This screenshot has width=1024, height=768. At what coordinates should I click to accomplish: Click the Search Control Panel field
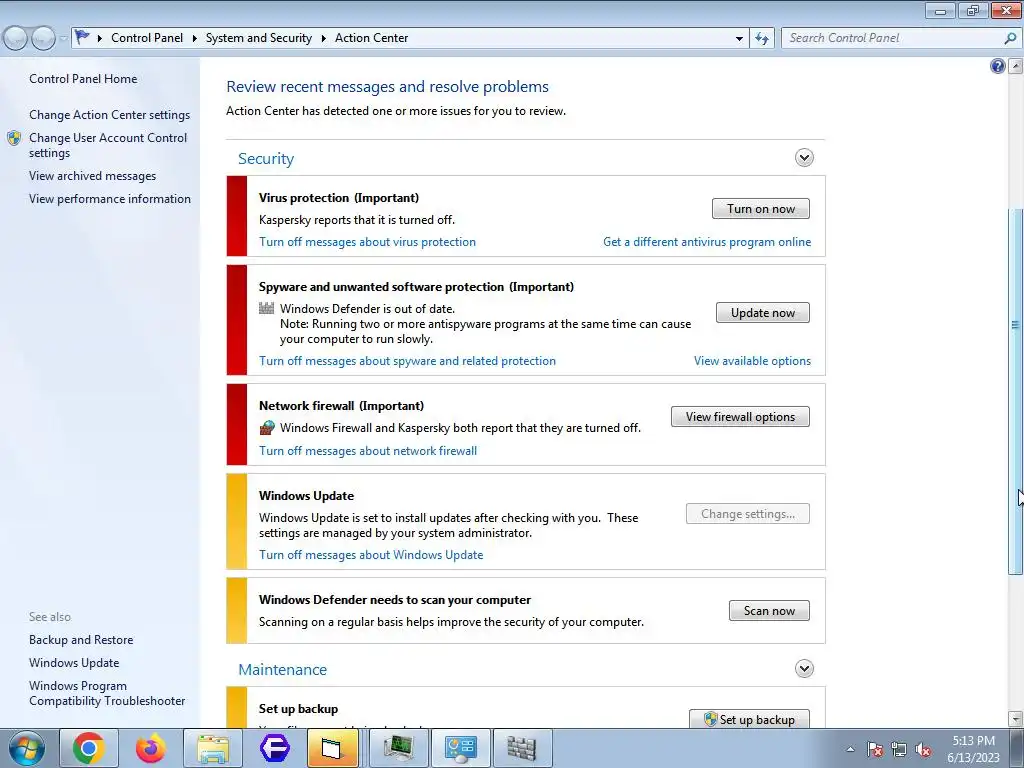tap(901, 38)
